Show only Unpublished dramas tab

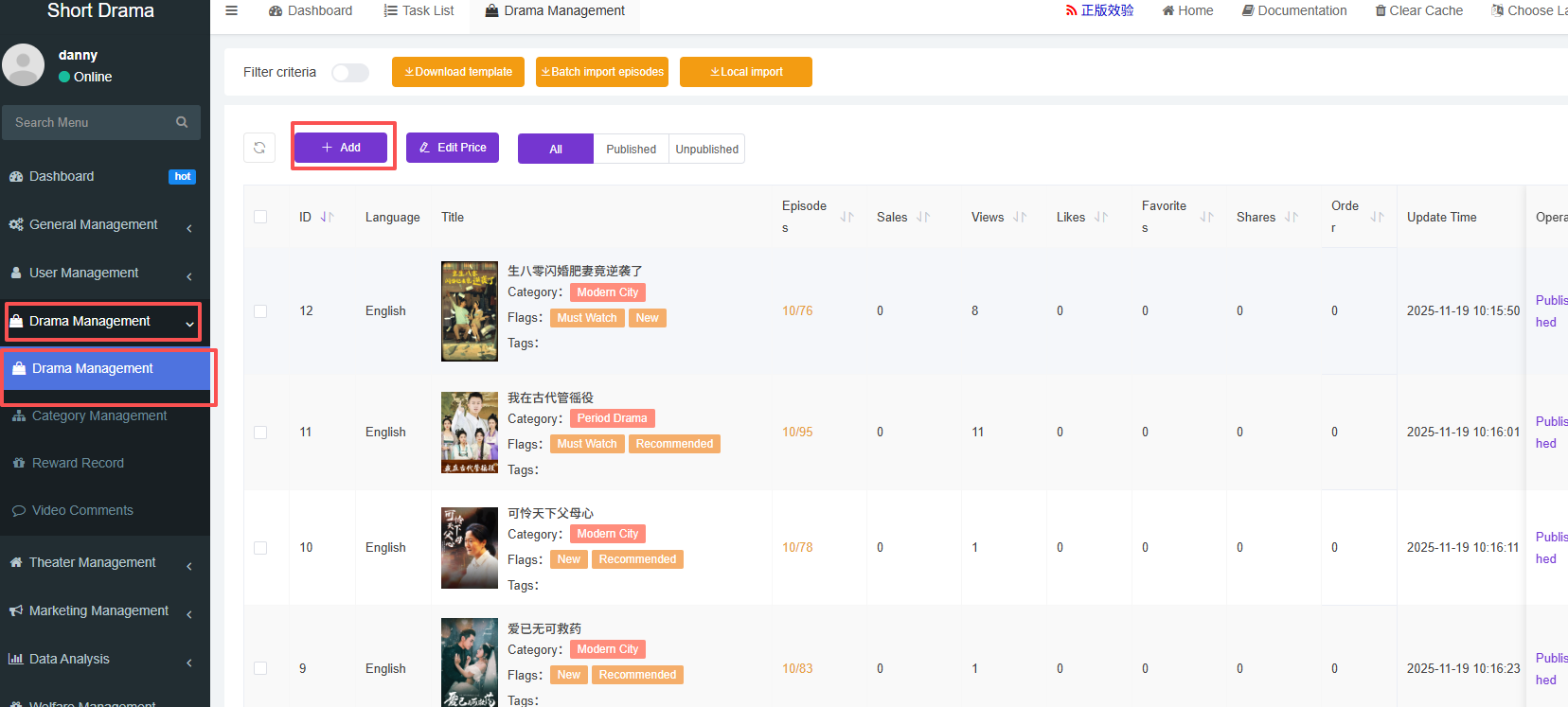706,150
